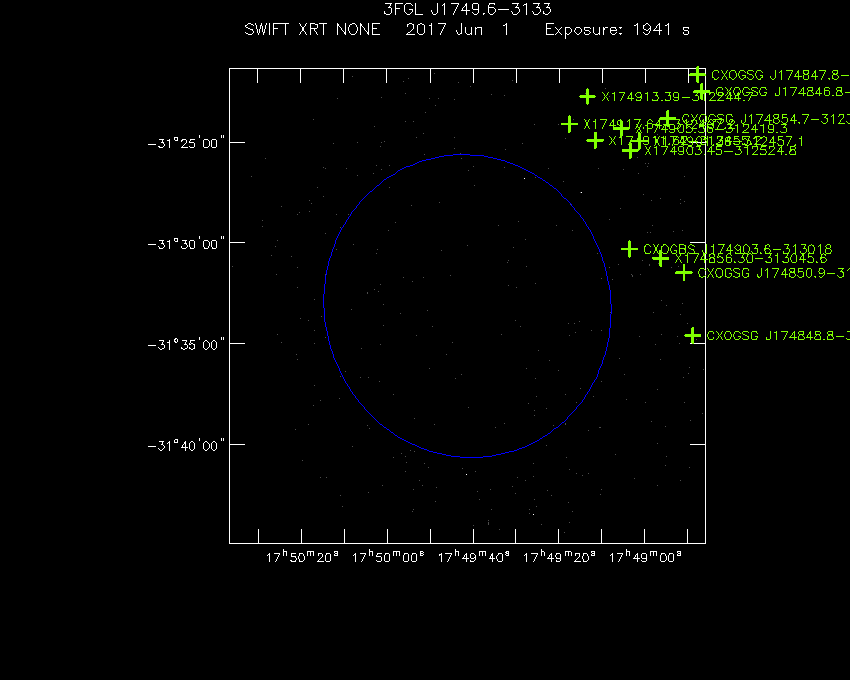
Task: Click the Exposure: 1941 s text
Action: [617, 29]
